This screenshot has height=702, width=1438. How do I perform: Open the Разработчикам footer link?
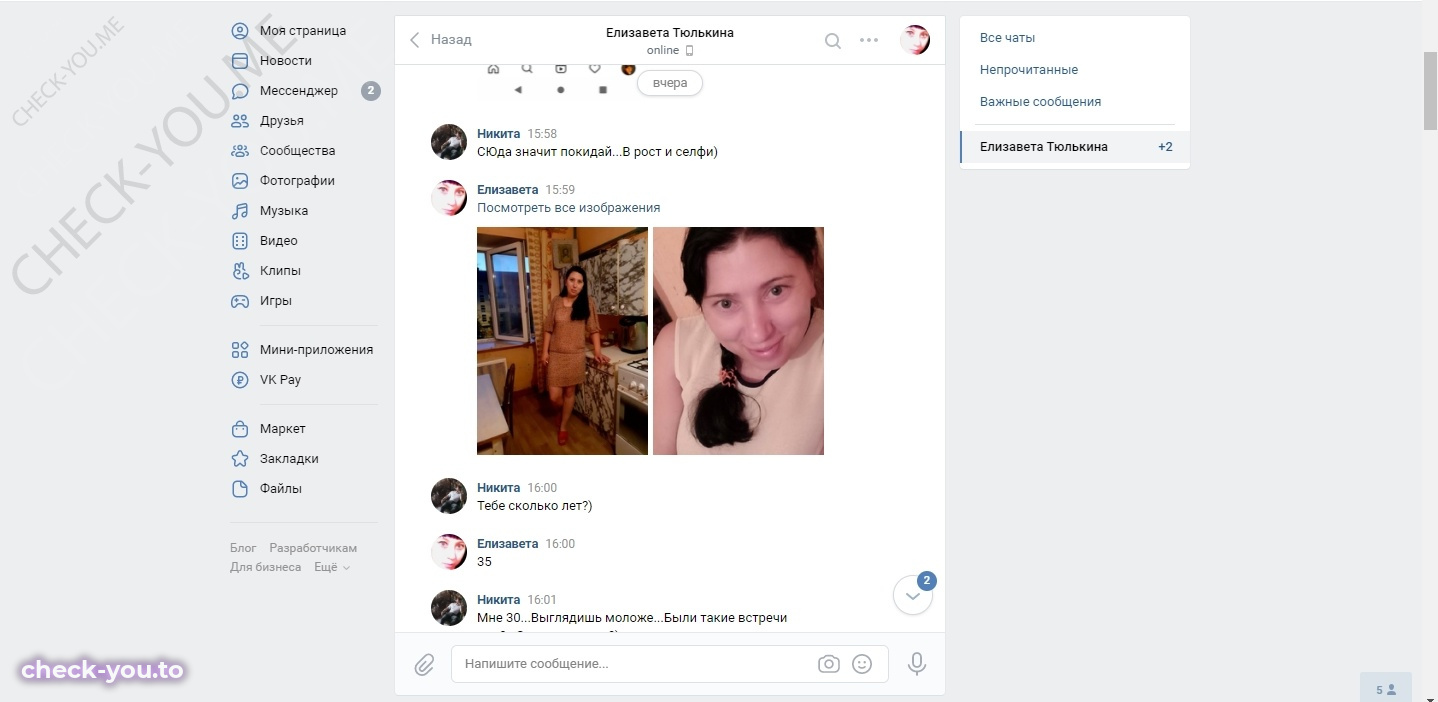coord(313,548)
